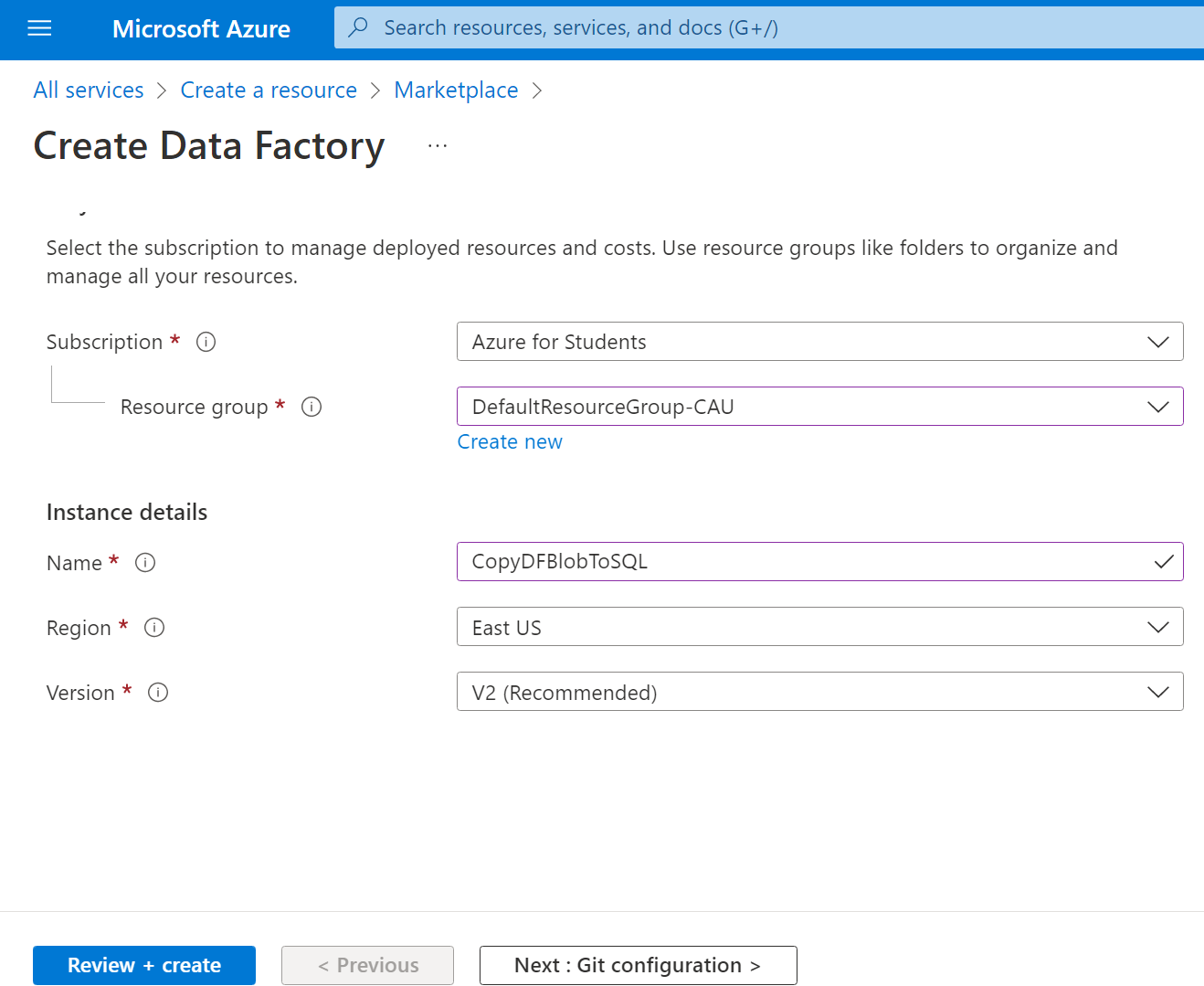Click the Create Data Factory title
Viewport: 1204px width, 986px height.
click(x=209, y=146)
